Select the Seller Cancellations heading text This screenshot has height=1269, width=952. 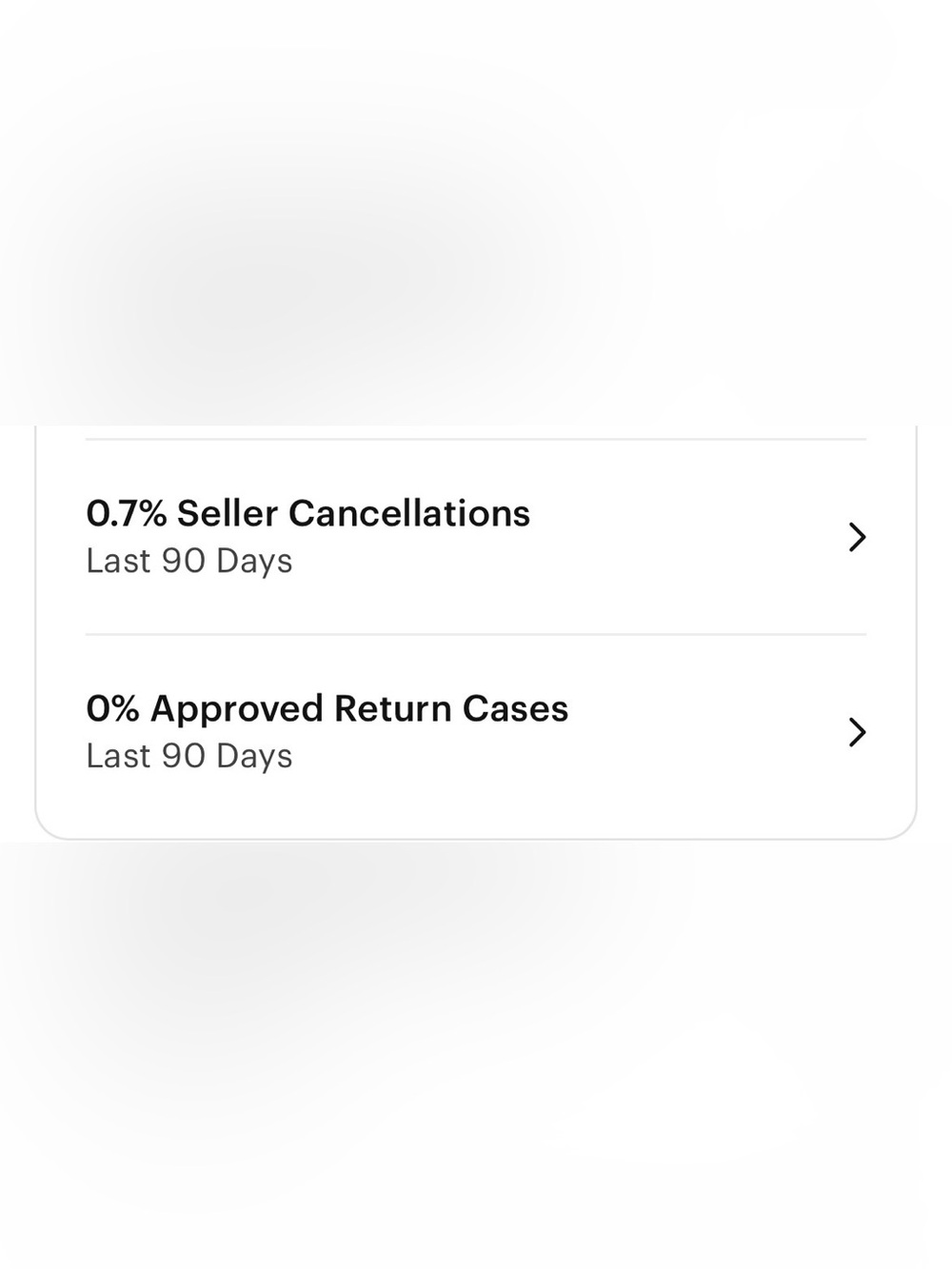point(353,513)
